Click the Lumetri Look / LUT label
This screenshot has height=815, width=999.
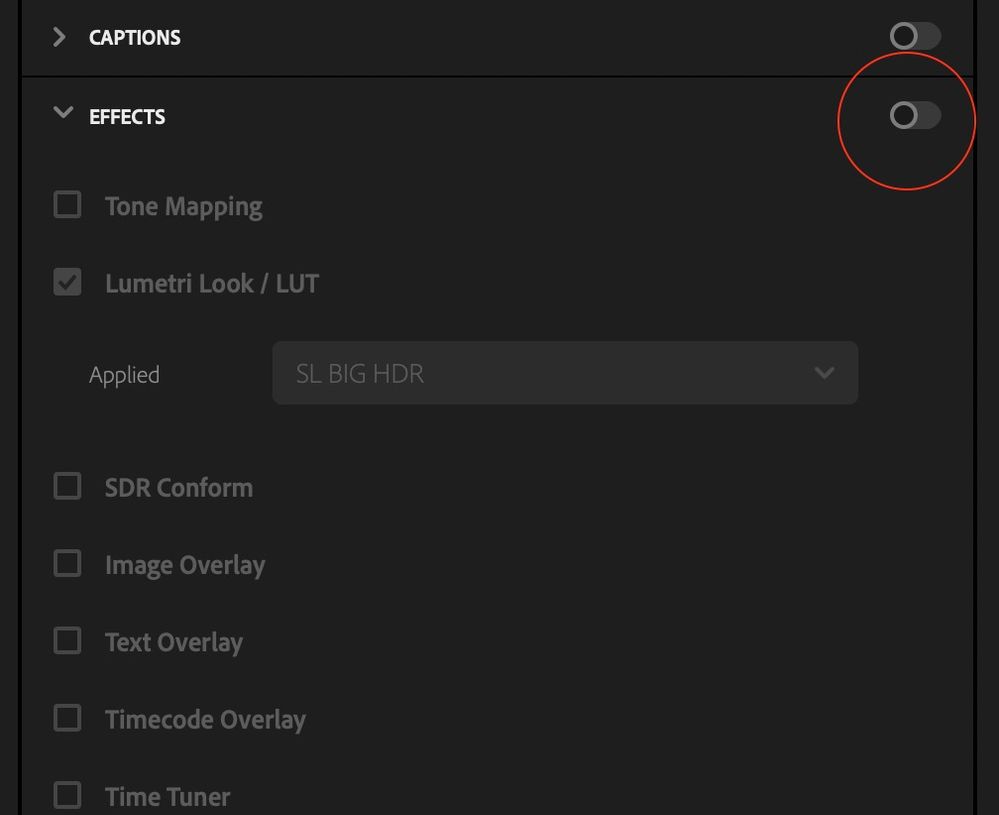[x=212, y=284]
